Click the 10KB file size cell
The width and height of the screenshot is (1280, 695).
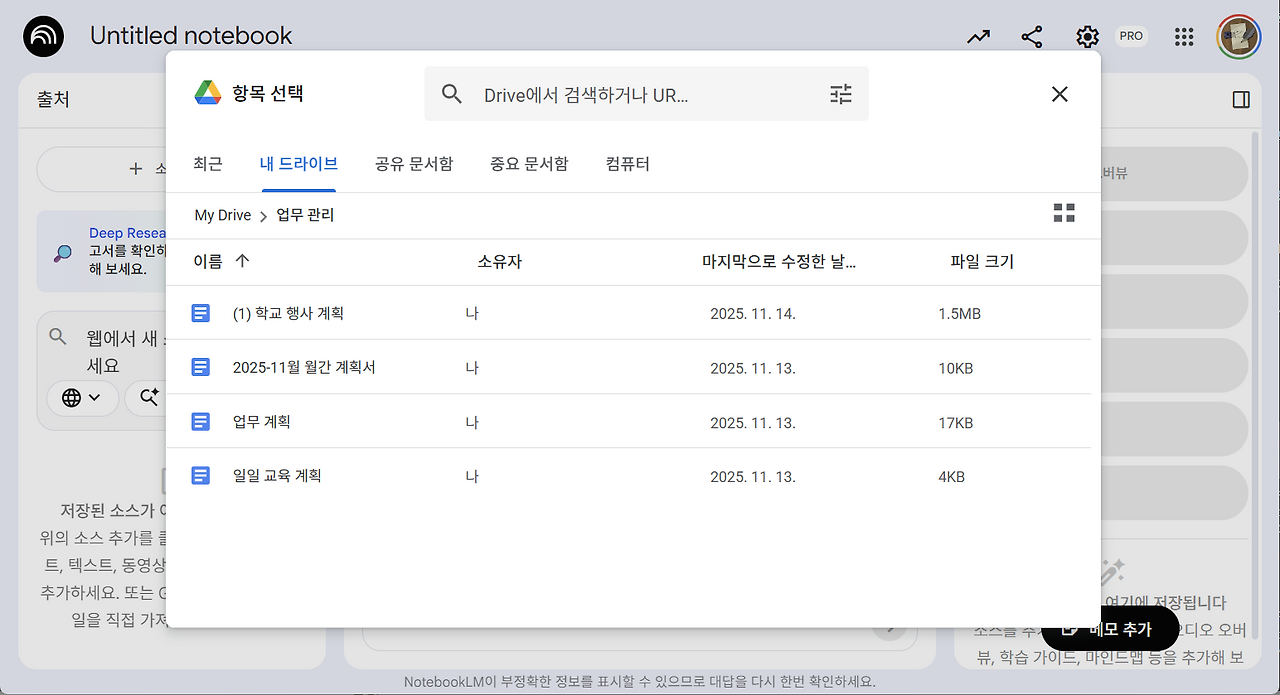(x=956, y=368)
